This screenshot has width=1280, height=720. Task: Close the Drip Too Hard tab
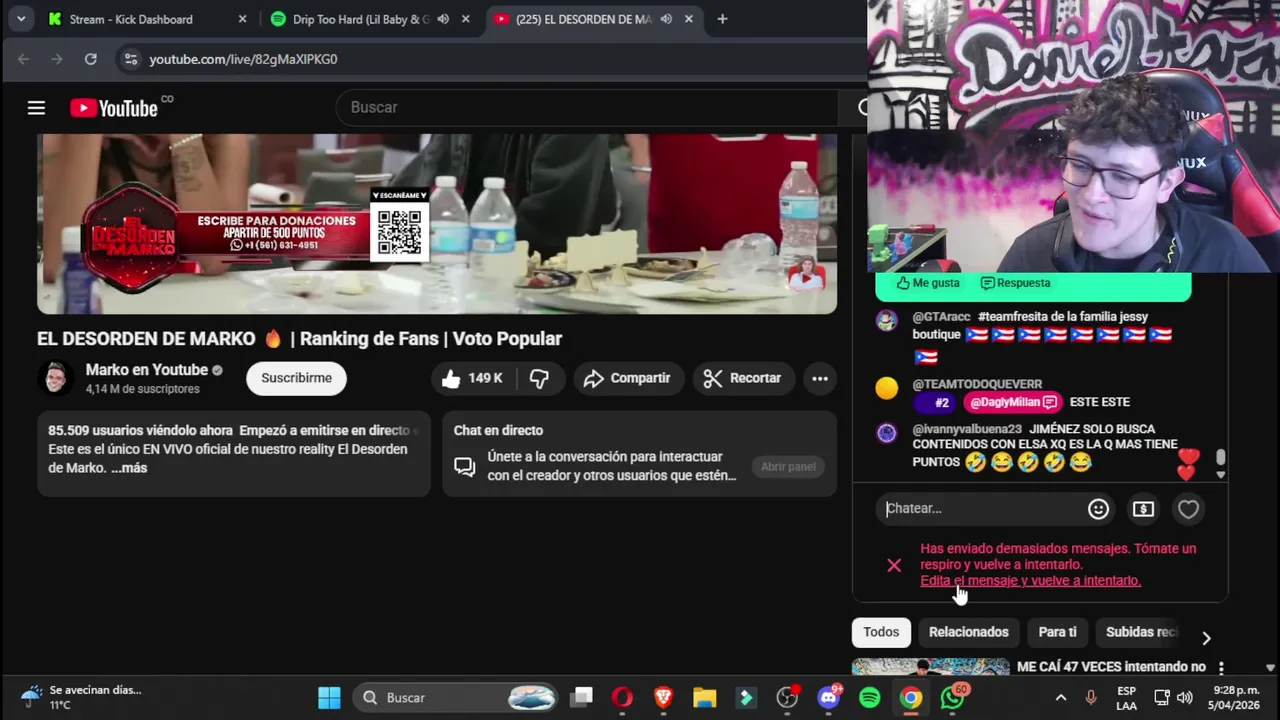point(465,19)
